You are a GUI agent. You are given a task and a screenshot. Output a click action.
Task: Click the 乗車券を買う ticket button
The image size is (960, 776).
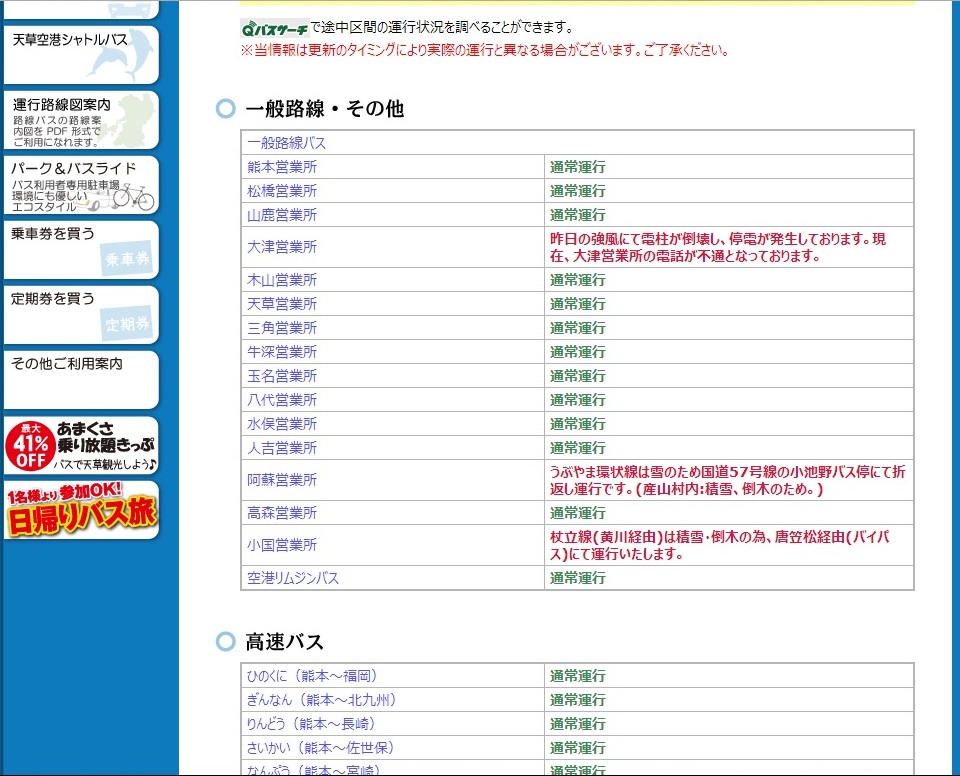coord(81,249)
